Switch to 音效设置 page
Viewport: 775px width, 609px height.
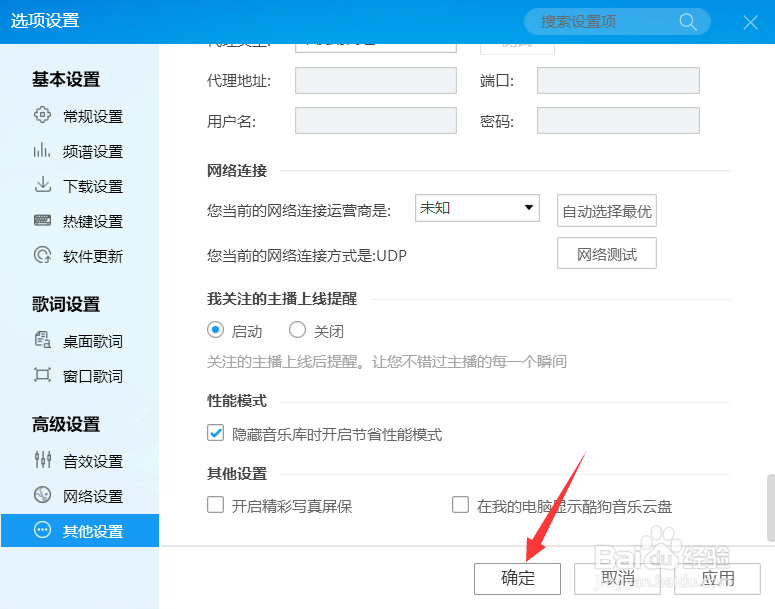93,462
